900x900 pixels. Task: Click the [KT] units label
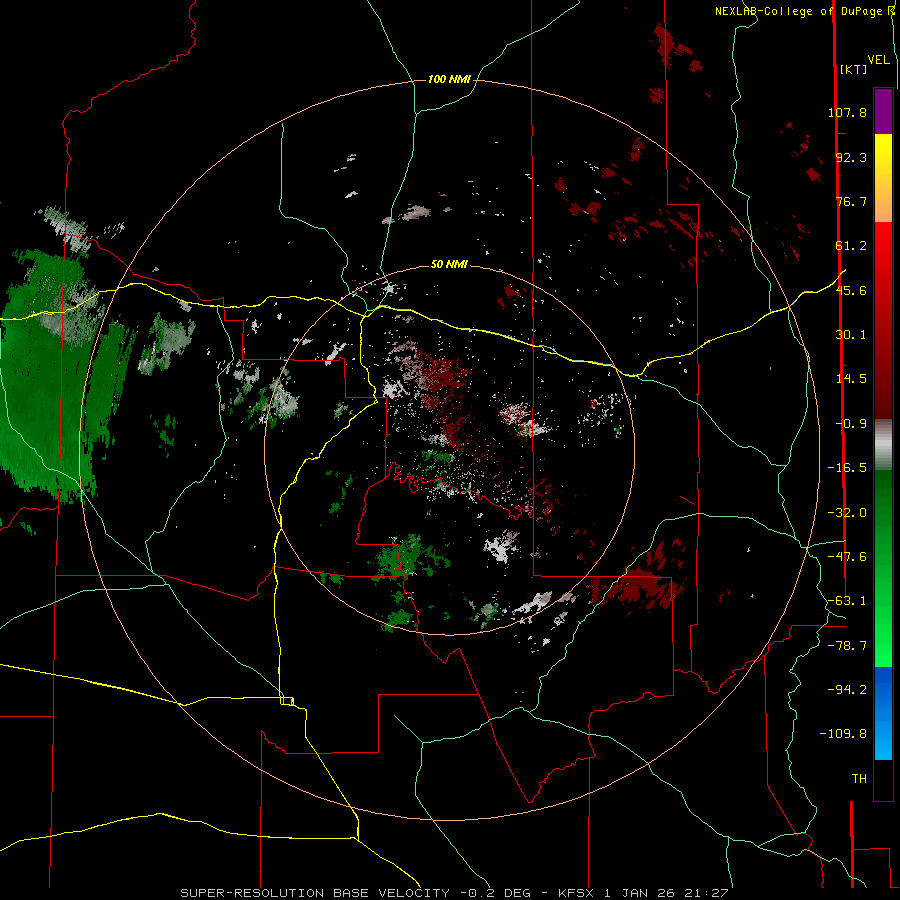[854, 69]
